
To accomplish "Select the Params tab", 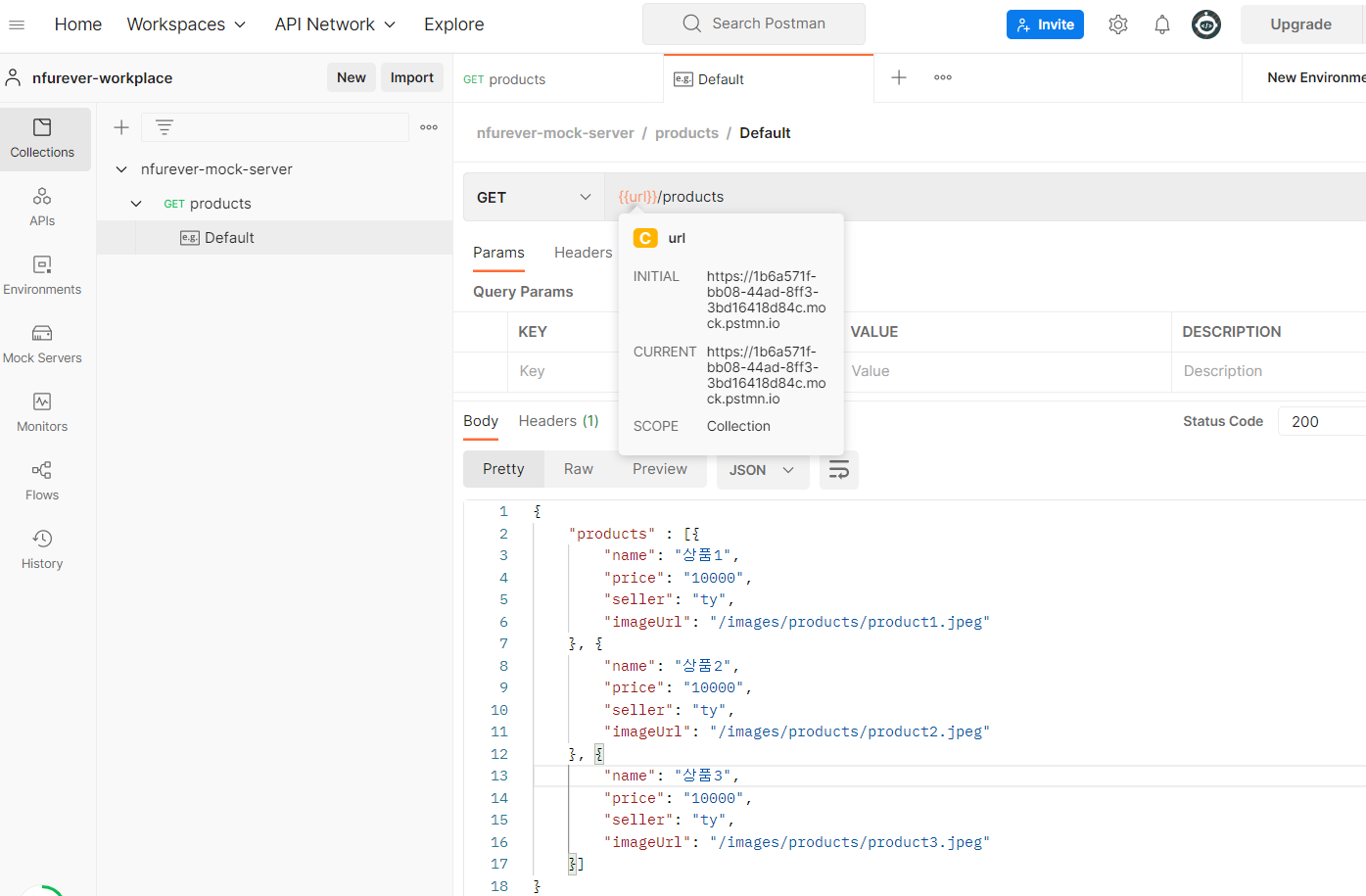I will pyautogui.click(x=498, y=253).
